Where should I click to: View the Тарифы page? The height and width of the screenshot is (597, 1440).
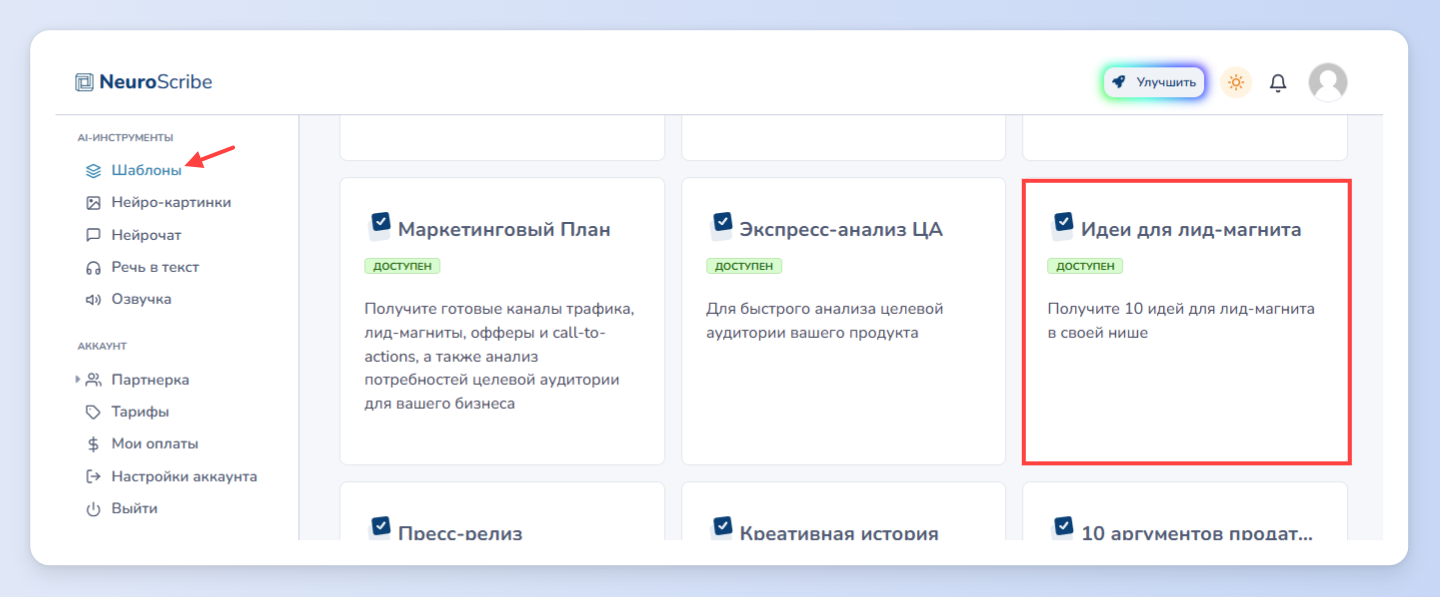point(140,412)
